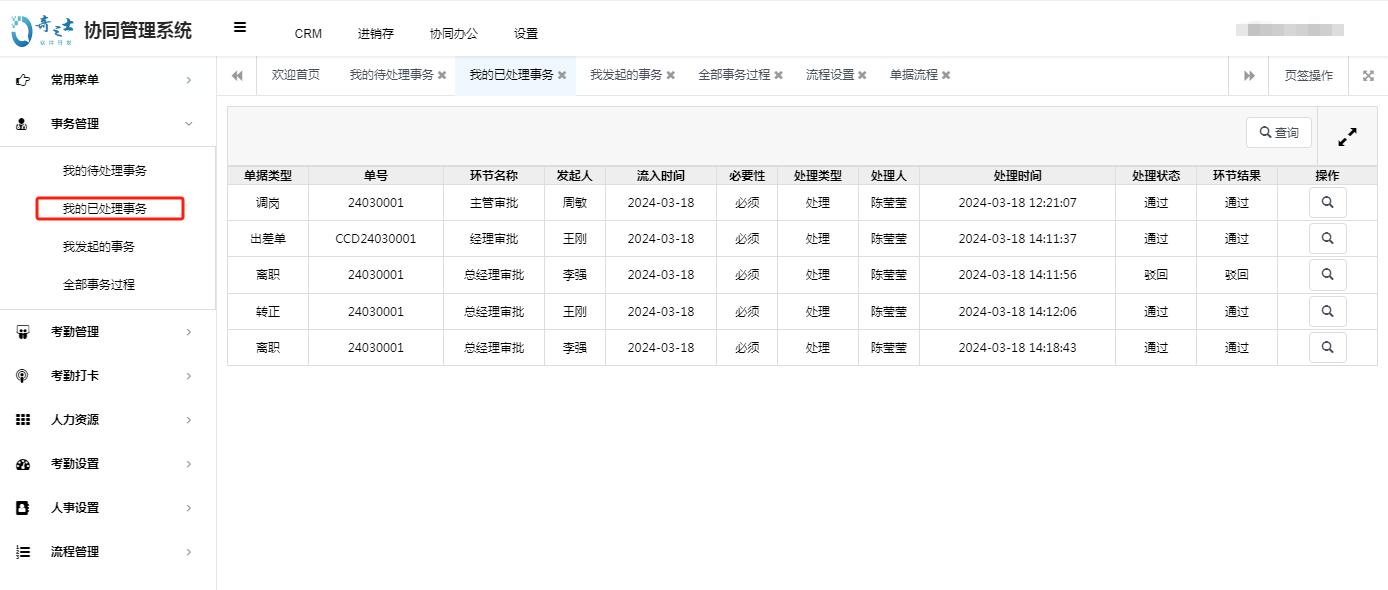
Task: Click the magnifier icon on the 转正 row
Action: coord(1327,311)
